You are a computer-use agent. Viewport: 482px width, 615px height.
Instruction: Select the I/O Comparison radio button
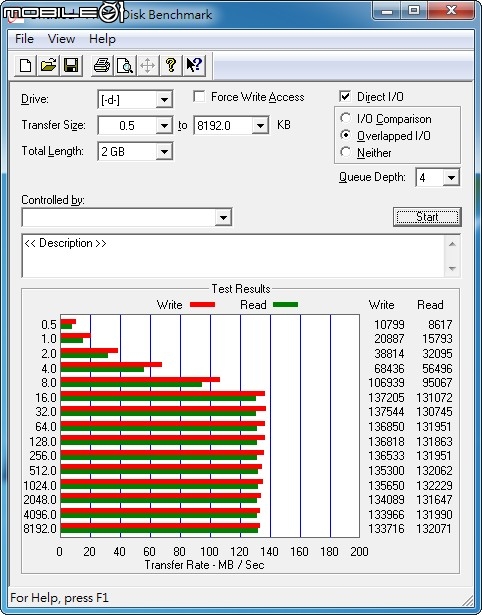coord(346,118)
